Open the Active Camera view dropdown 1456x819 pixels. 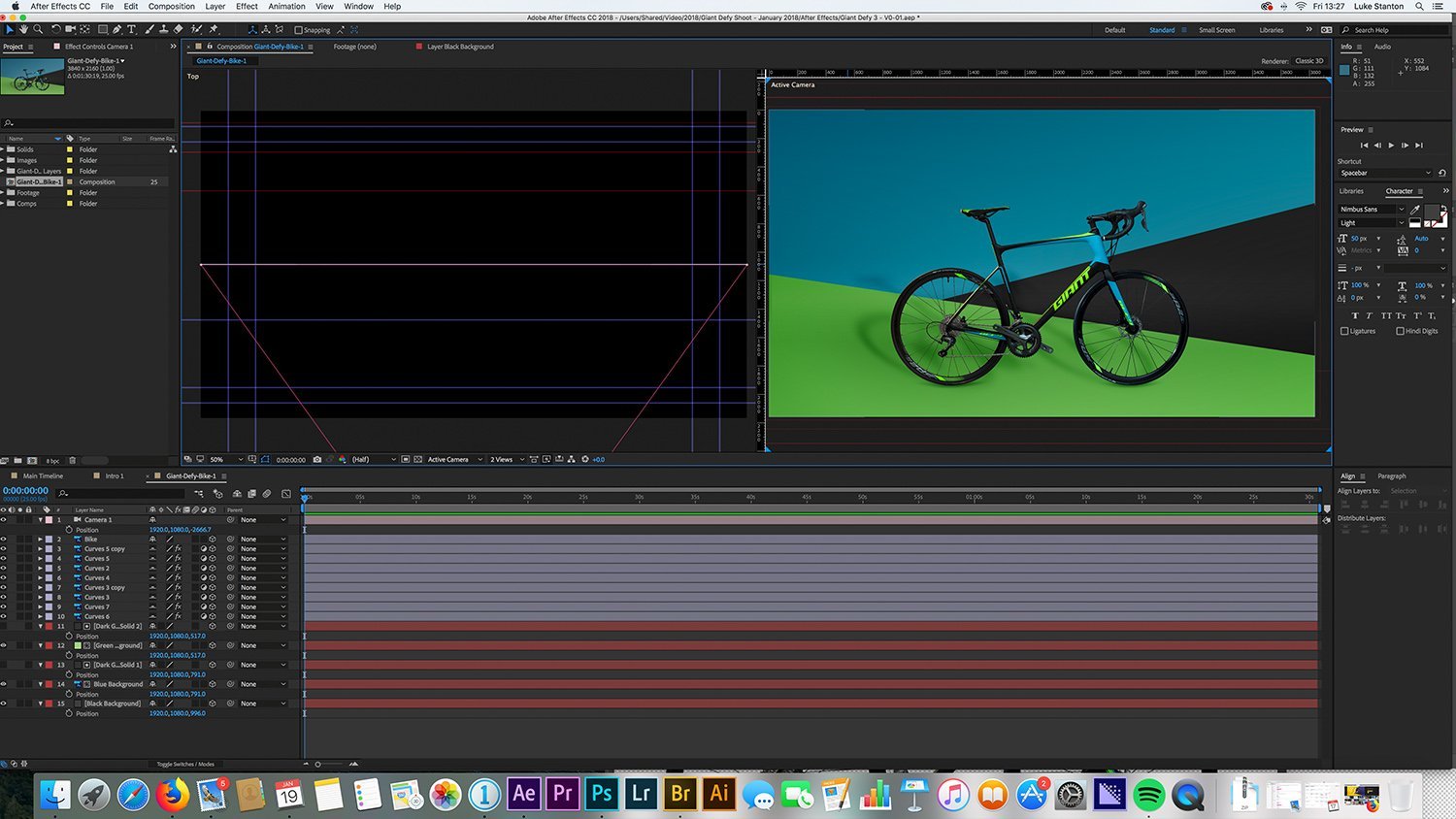[449, 459]
